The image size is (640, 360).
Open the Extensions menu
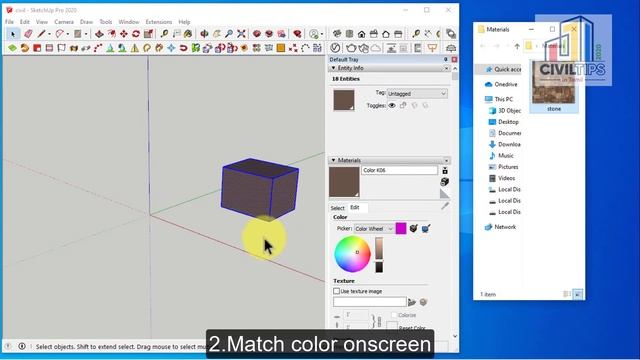(159, 22)
